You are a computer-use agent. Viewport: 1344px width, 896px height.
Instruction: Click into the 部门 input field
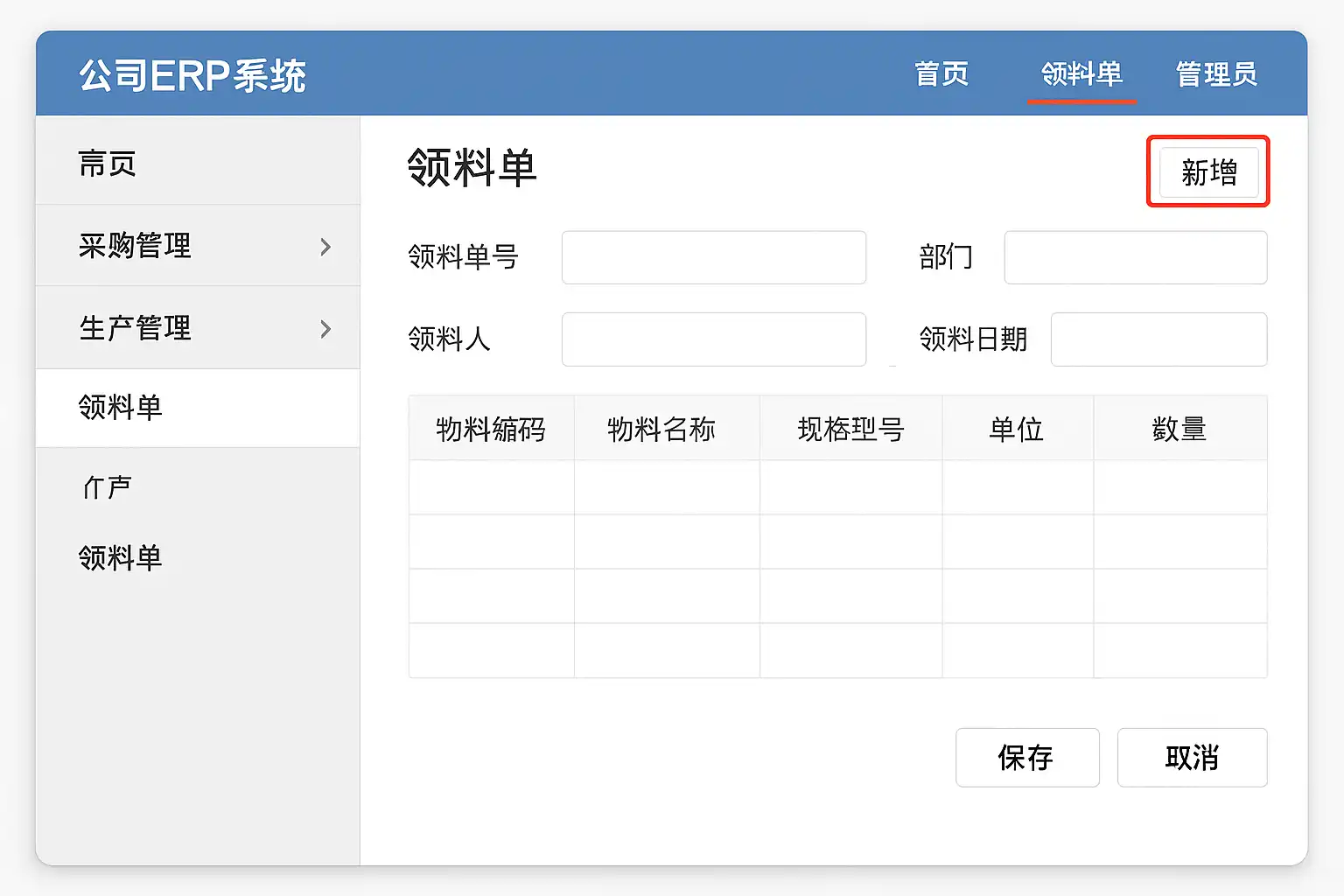(1135, 257)
